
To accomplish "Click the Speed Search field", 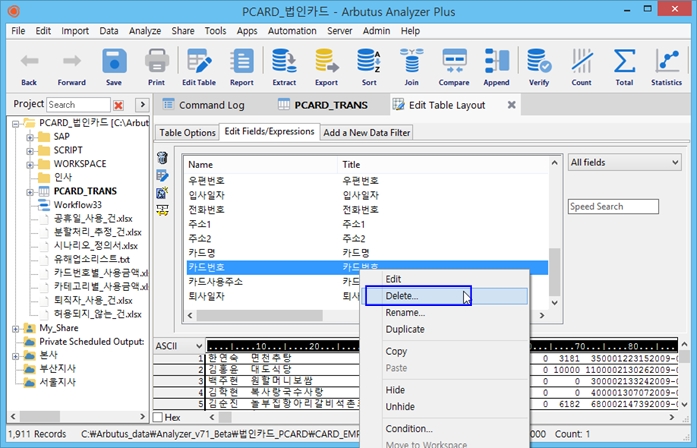I will pos(613,206).
